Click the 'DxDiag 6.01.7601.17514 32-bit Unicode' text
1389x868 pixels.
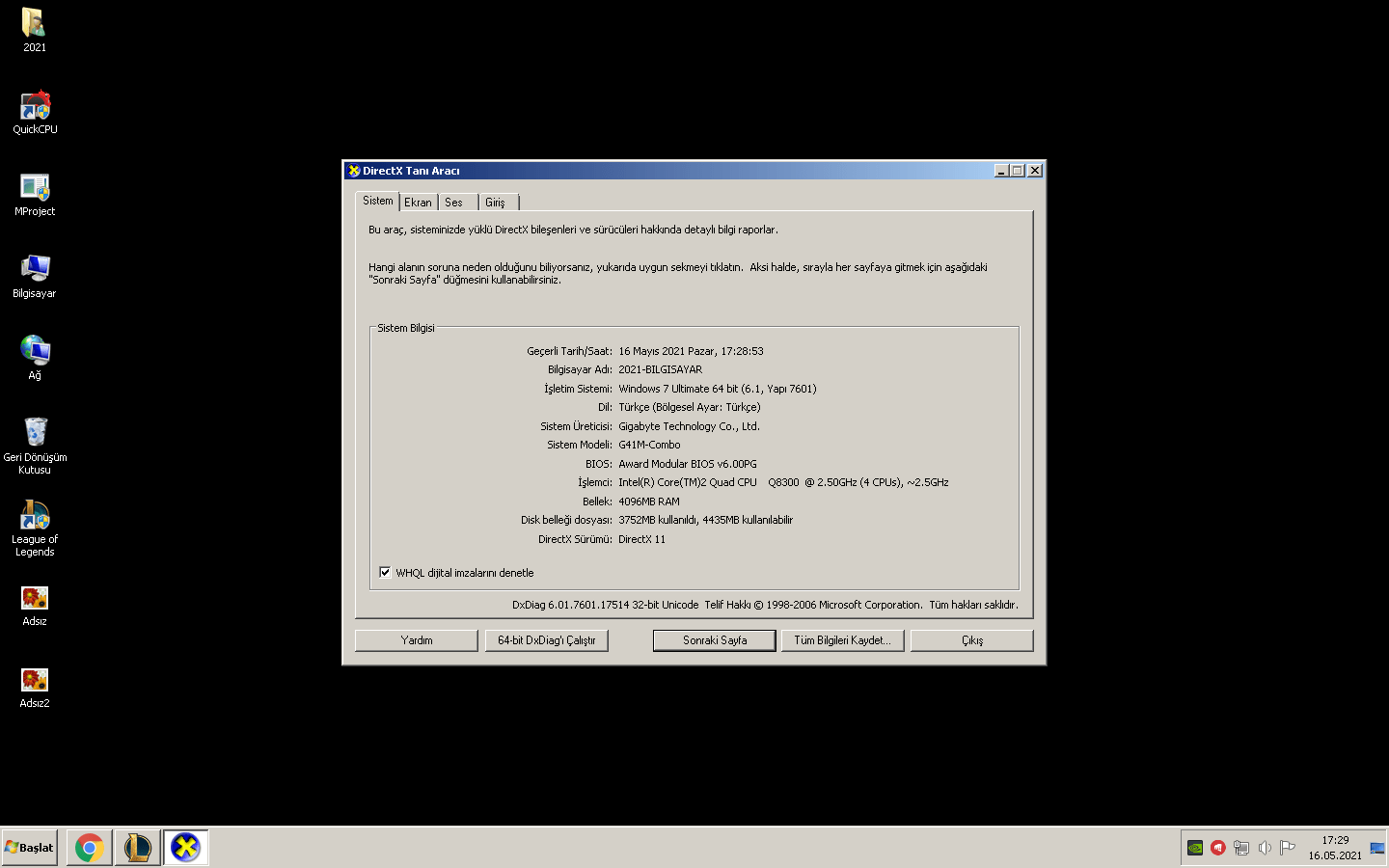tap(605, 605)
